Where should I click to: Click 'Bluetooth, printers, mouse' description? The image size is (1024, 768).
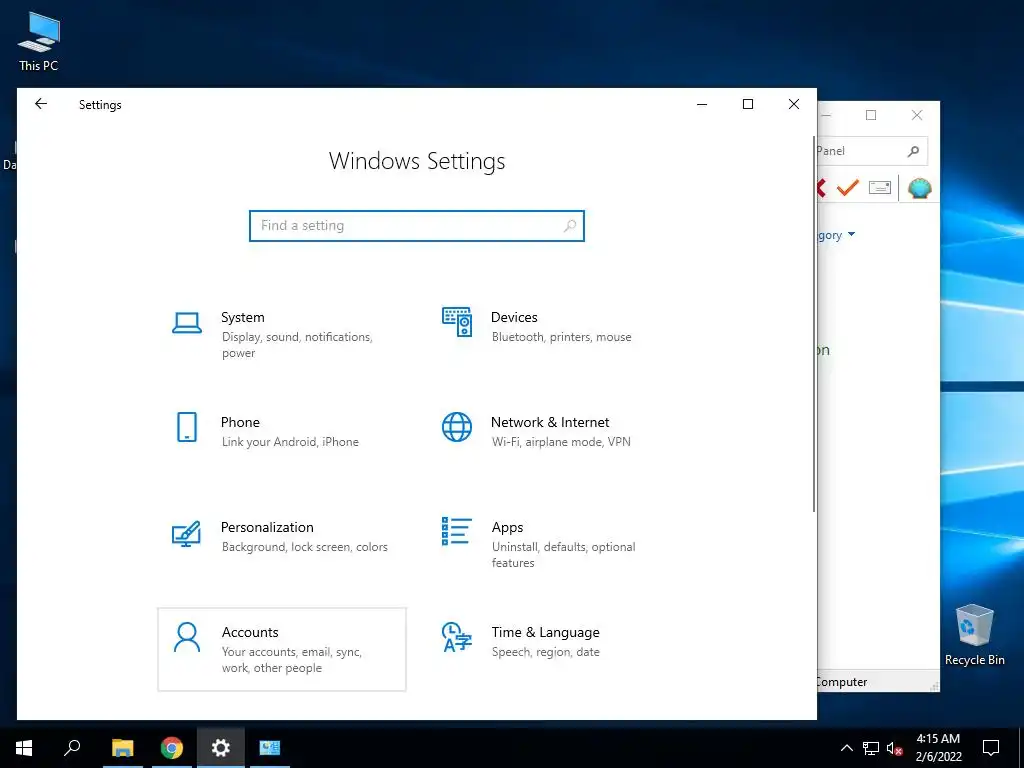point(562,337)
